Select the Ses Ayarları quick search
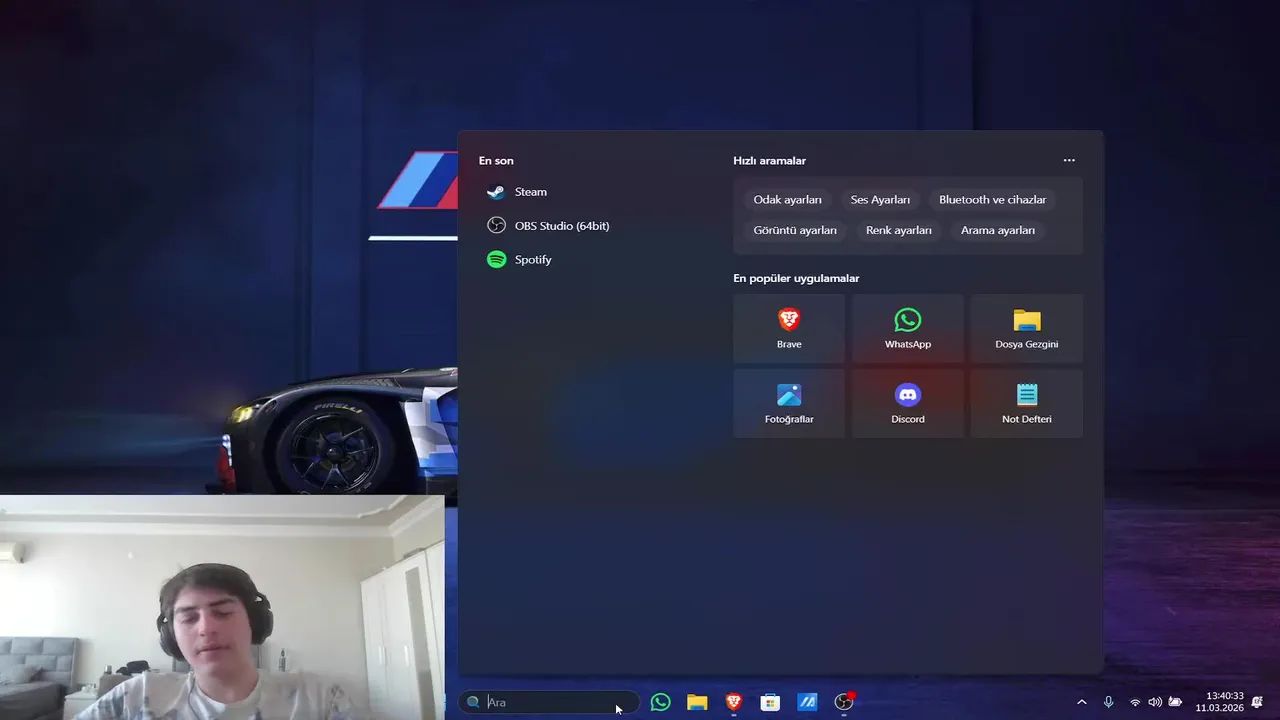 881,200
